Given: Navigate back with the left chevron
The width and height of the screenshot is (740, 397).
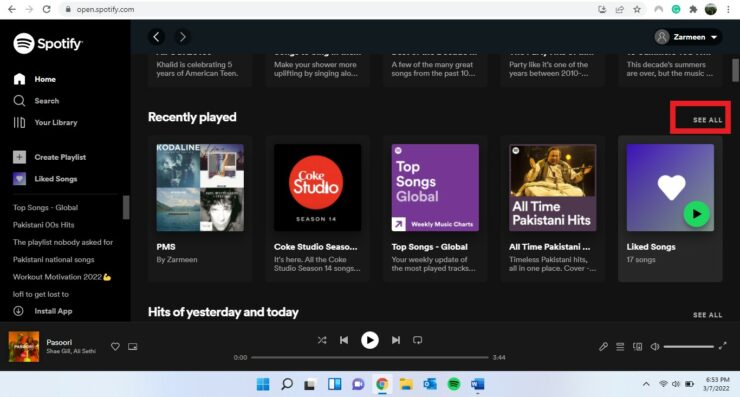Looking at the screenshot, I should click(156, 37).
